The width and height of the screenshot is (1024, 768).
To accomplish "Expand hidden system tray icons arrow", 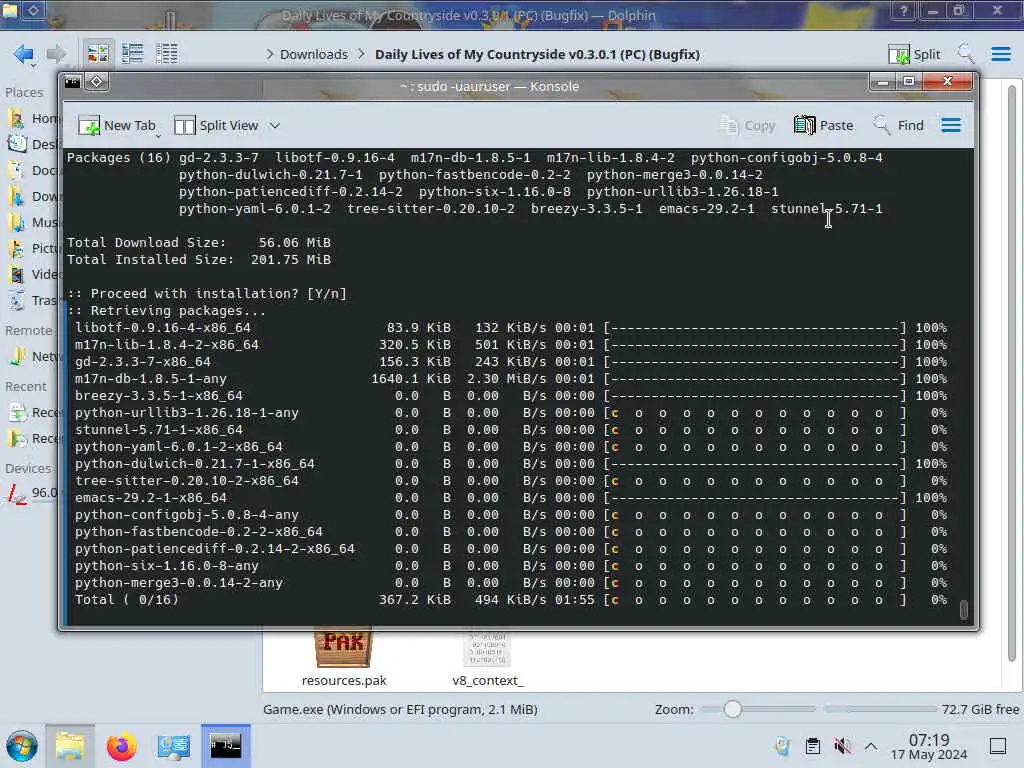I will [871, 746].
